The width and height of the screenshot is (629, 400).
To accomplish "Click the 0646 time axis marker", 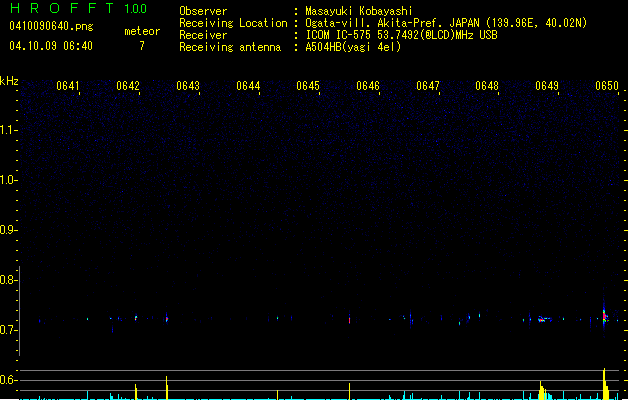I will point(368,86).
